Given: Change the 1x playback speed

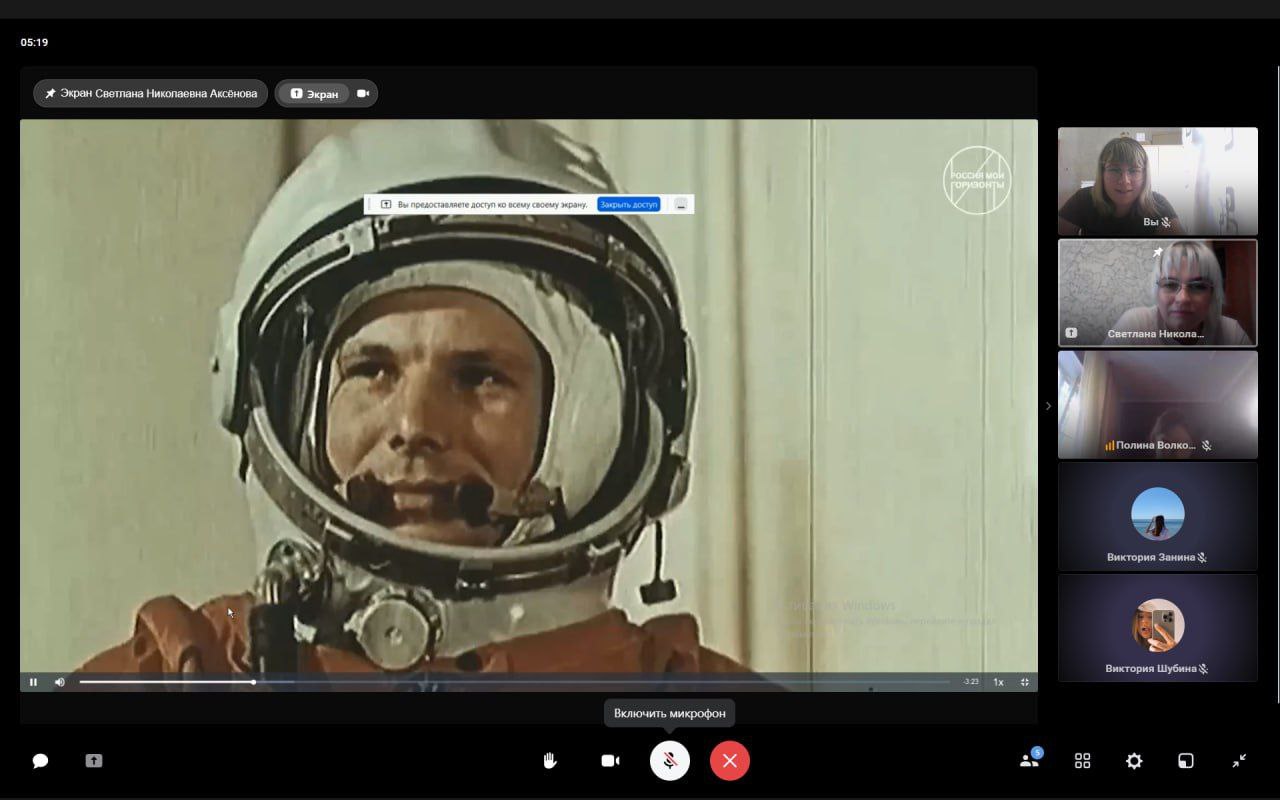Looking at the screenshot, I should pyautogui.click(x=998, y=682).
